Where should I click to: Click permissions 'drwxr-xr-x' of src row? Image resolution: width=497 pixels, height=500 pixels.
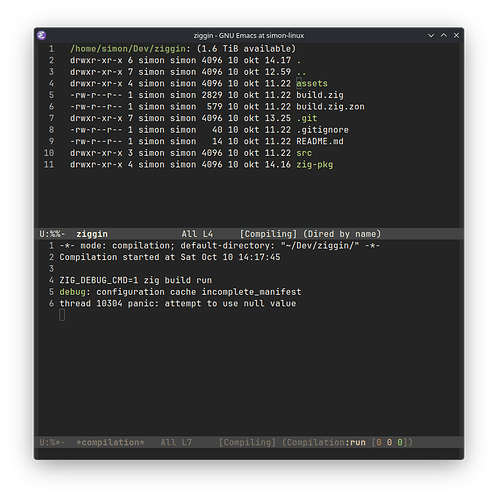click(x=96, y=153)
